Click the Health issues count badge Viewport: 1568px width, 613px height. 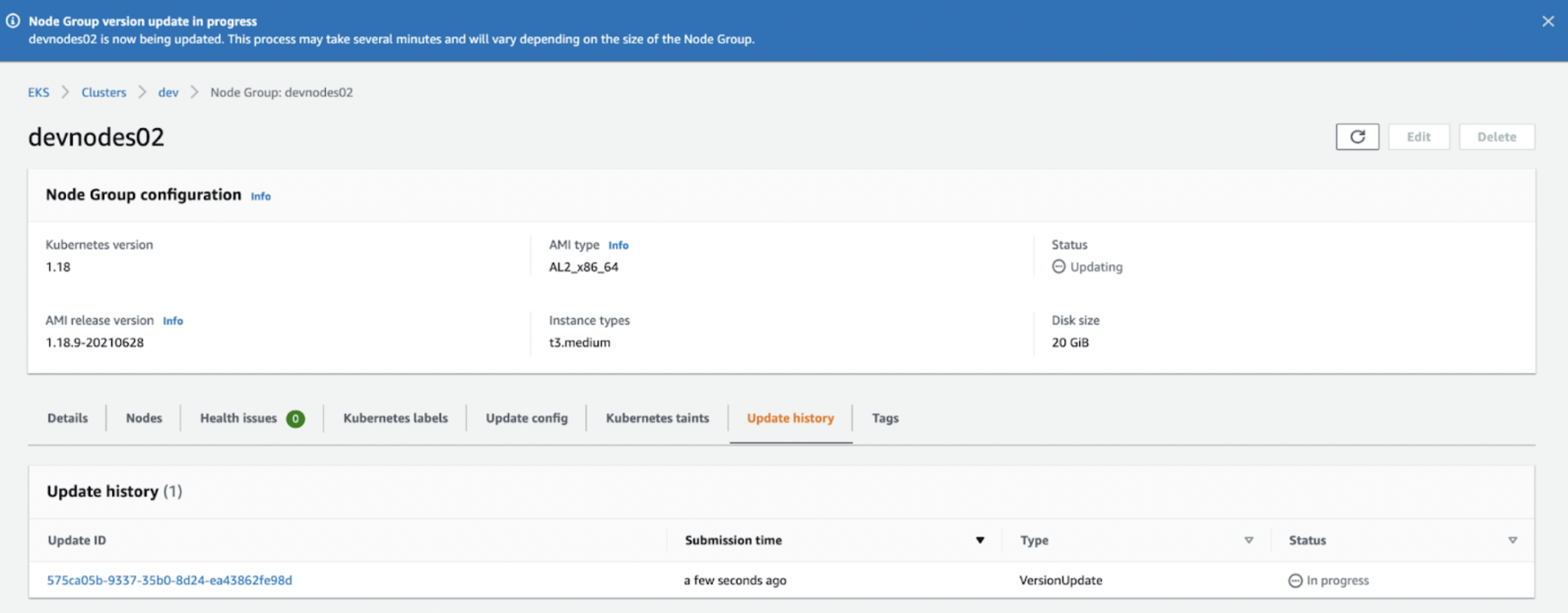[295, 418]
